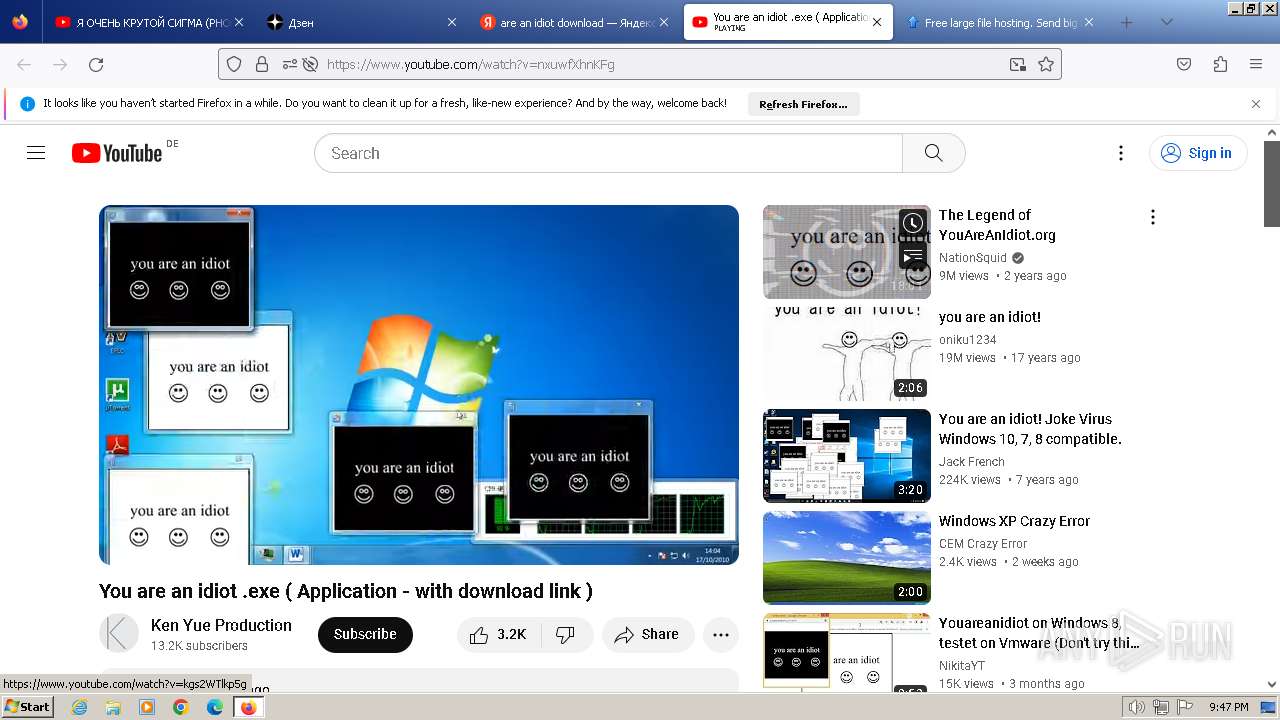Viewport: 1280px width, 720px height.
Task: Open options for The Legend of YouAreAnIdiot.org video
Action: (x=1153, y=217)
